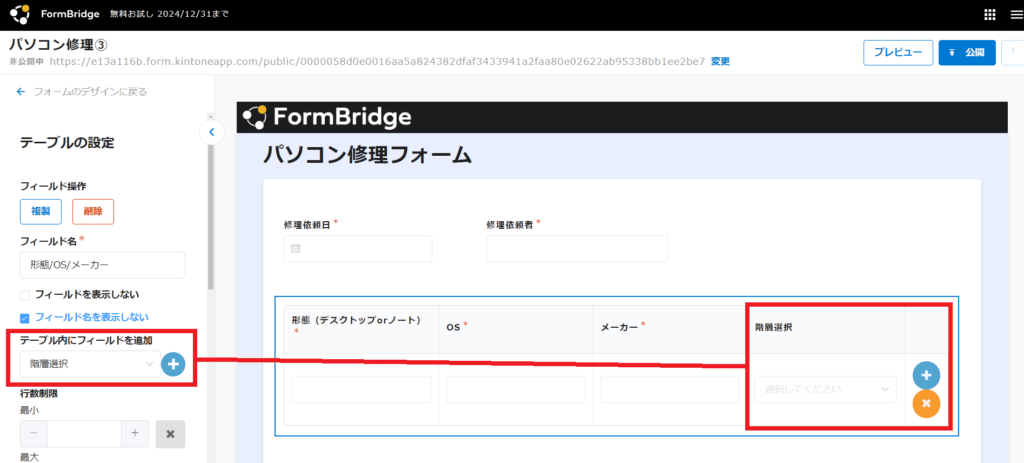
Task: Click the 公開 publish button
Action: pyautogui.click(x=967, y=52)
